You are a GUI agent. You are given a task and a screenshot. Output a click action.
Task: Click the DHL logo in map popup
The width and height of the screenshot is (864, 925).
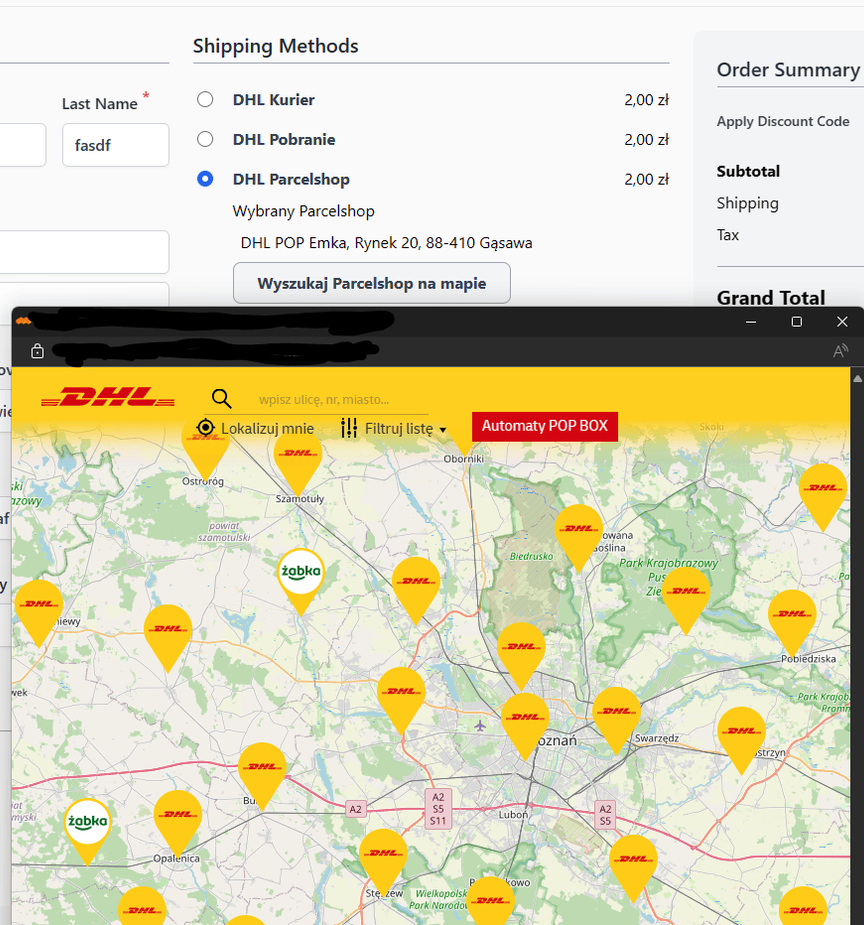(108, 397)
